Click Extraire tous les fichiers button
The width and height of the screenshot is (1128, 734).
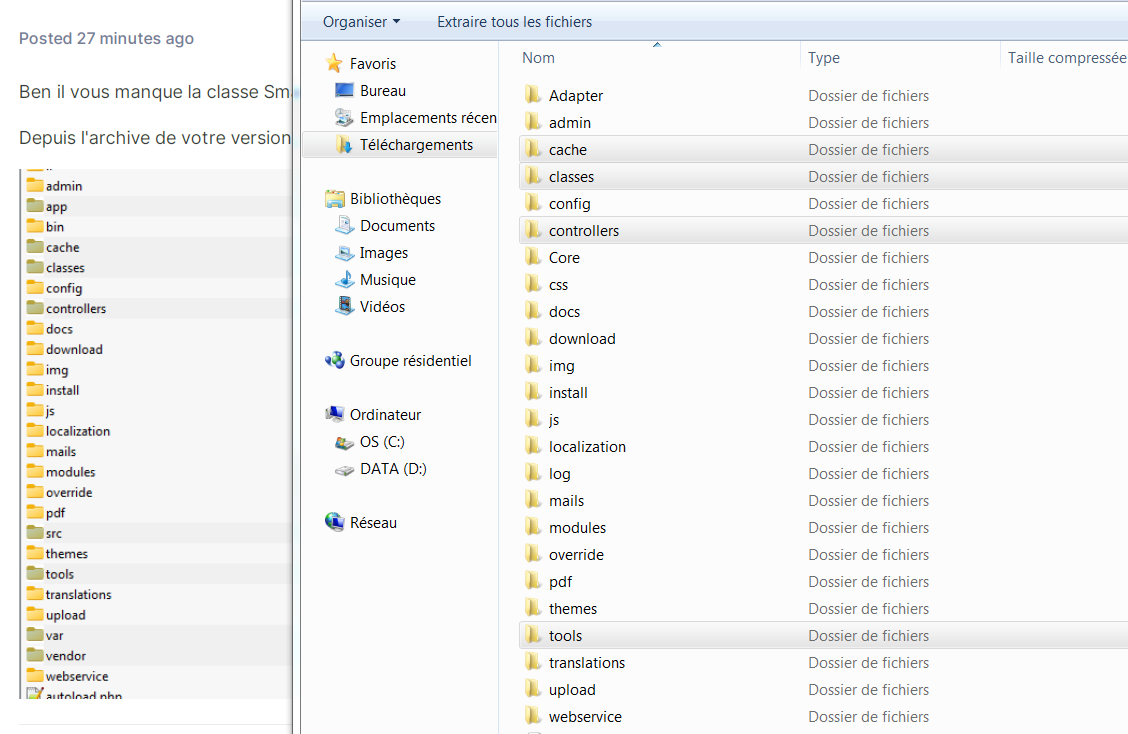pos(514,22)
